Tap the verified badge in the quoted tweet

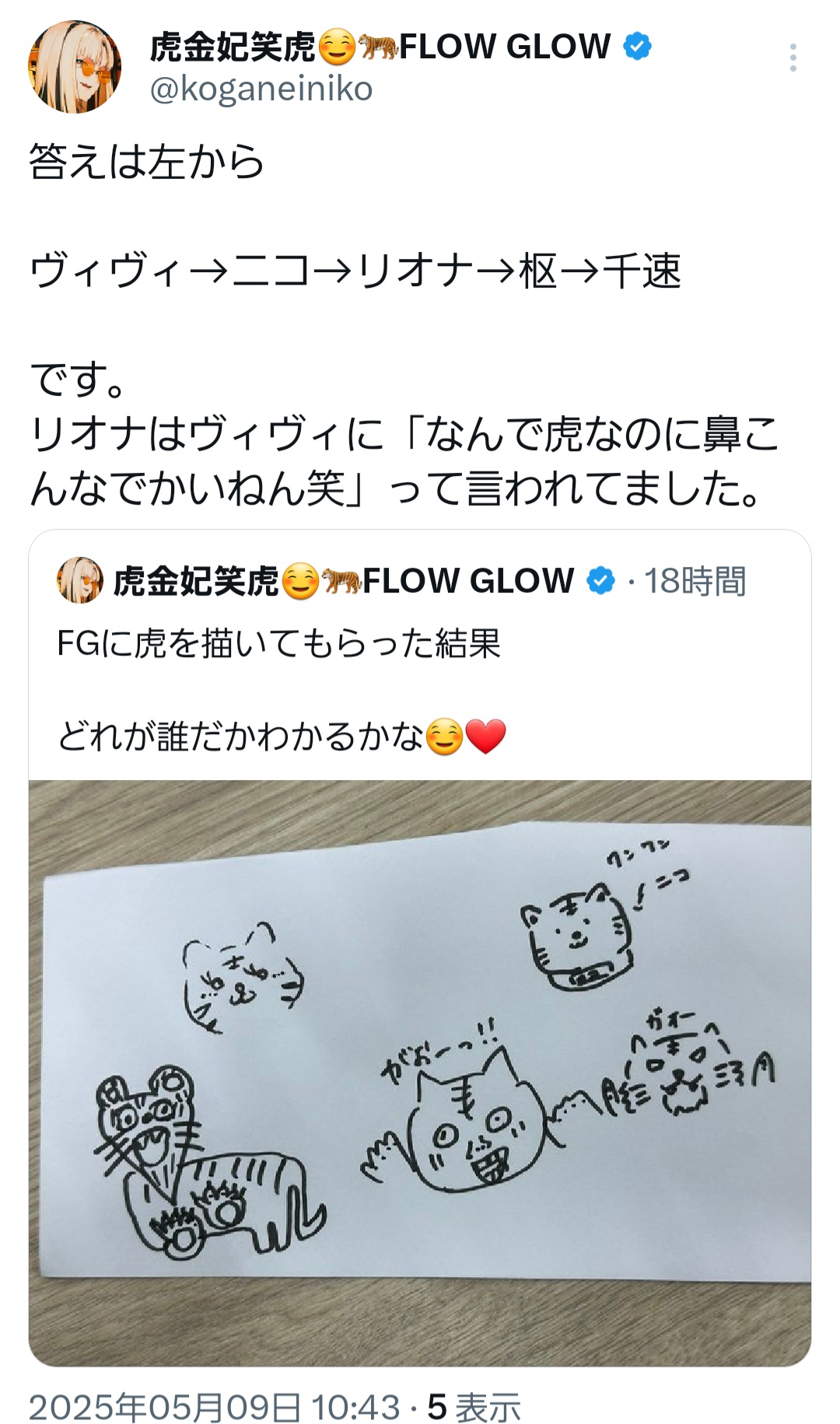coord(600,581)
